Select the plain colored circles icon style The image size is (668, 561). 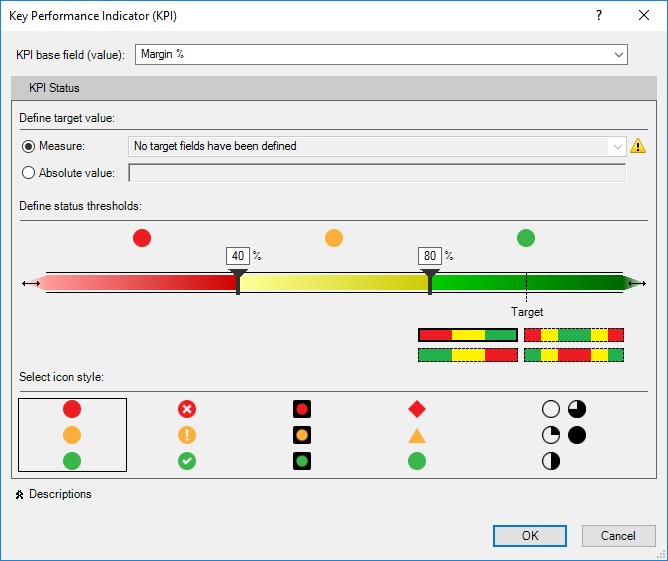coord(72,435)
